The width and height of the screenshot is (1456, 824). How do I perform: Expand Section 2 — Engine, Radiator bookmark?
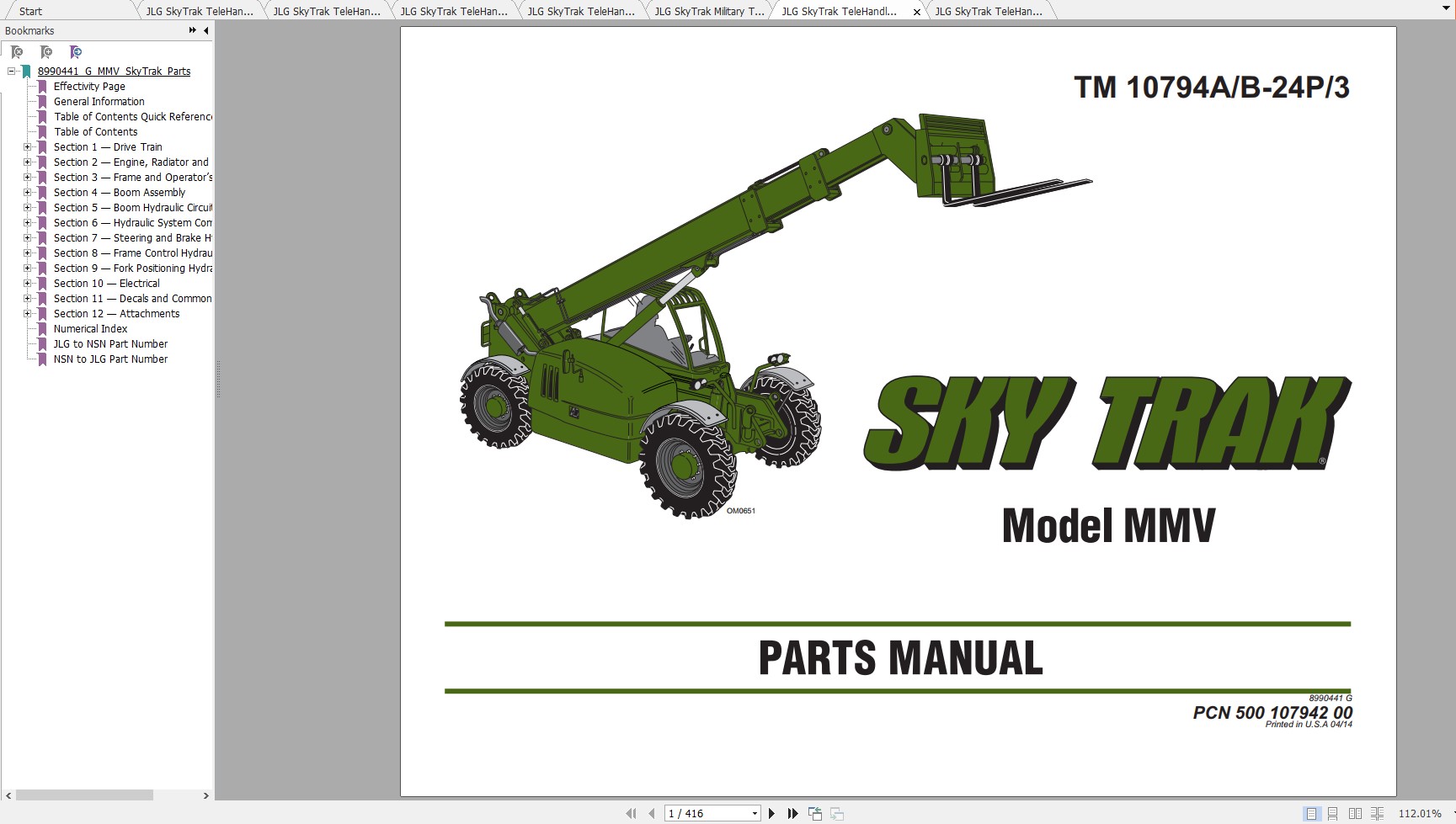pyautogui.click(x=27, y=162)
